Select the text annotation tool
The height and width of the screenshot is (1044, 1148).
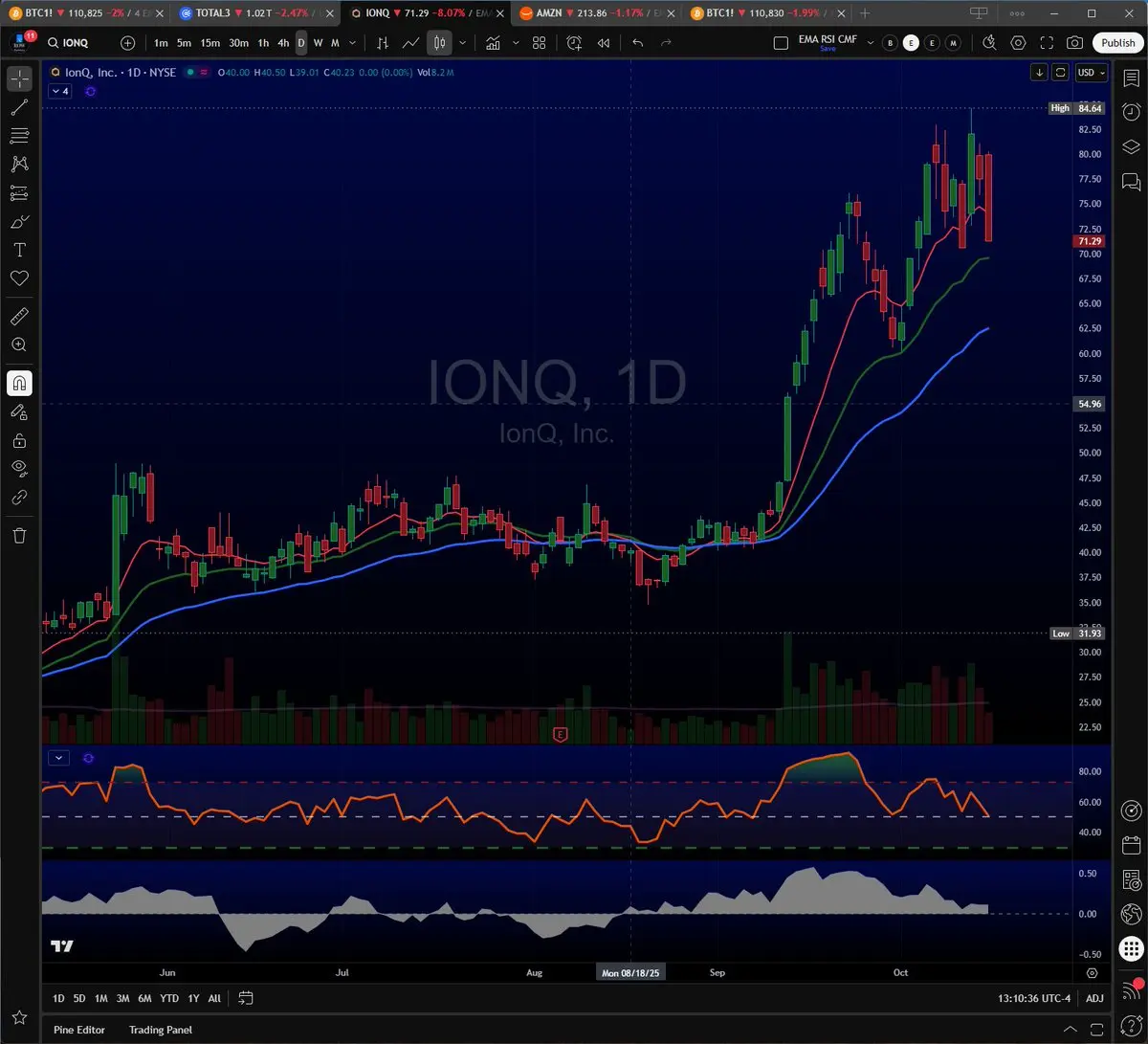(19, 250)
